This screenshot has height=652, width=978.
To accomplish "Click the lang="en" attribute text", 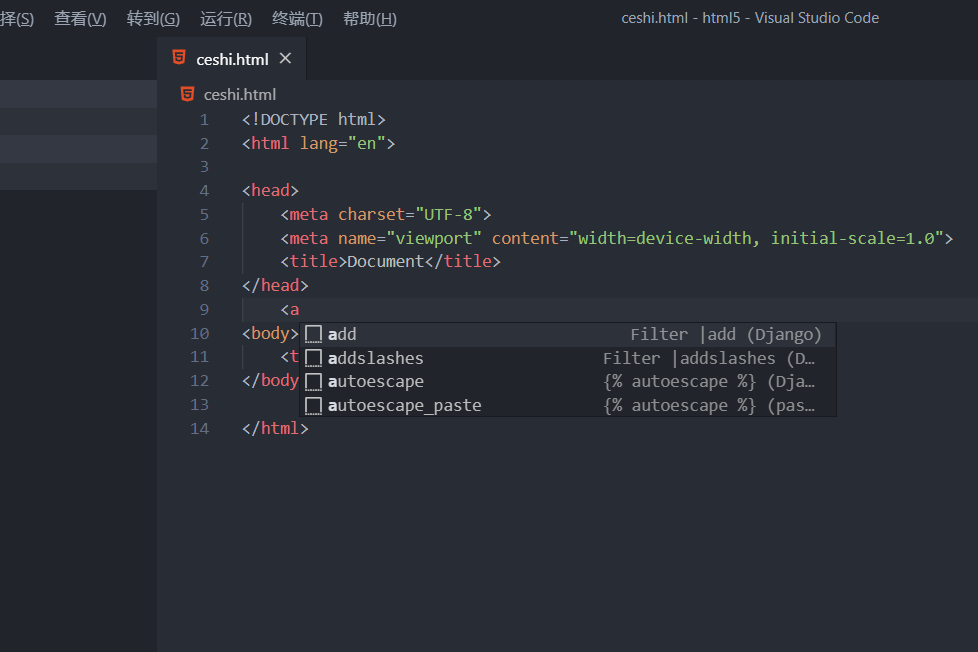I will 343,144.
